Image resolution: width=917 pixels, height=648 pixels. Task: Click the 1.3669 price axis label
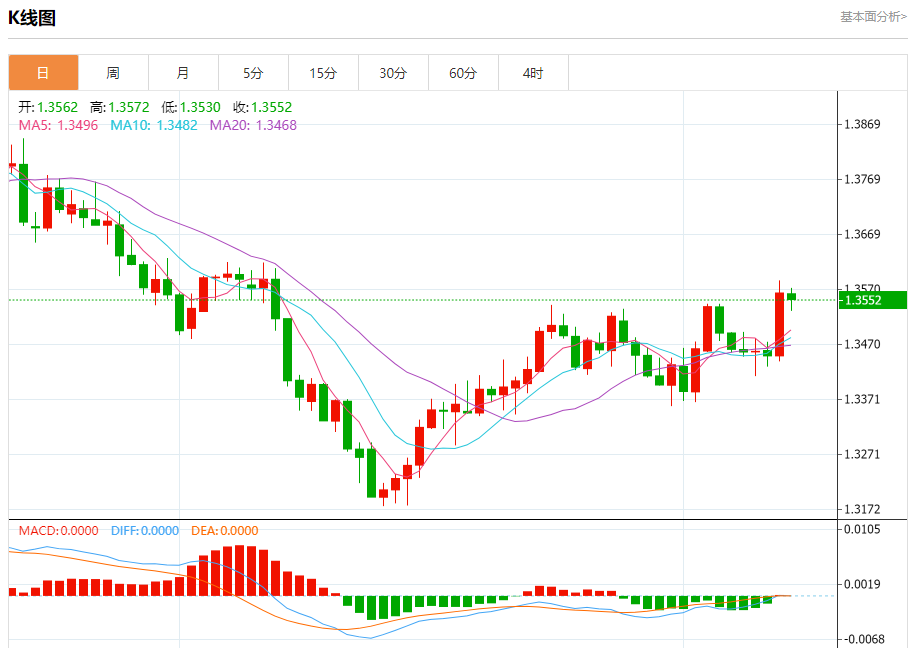[862, 234]
